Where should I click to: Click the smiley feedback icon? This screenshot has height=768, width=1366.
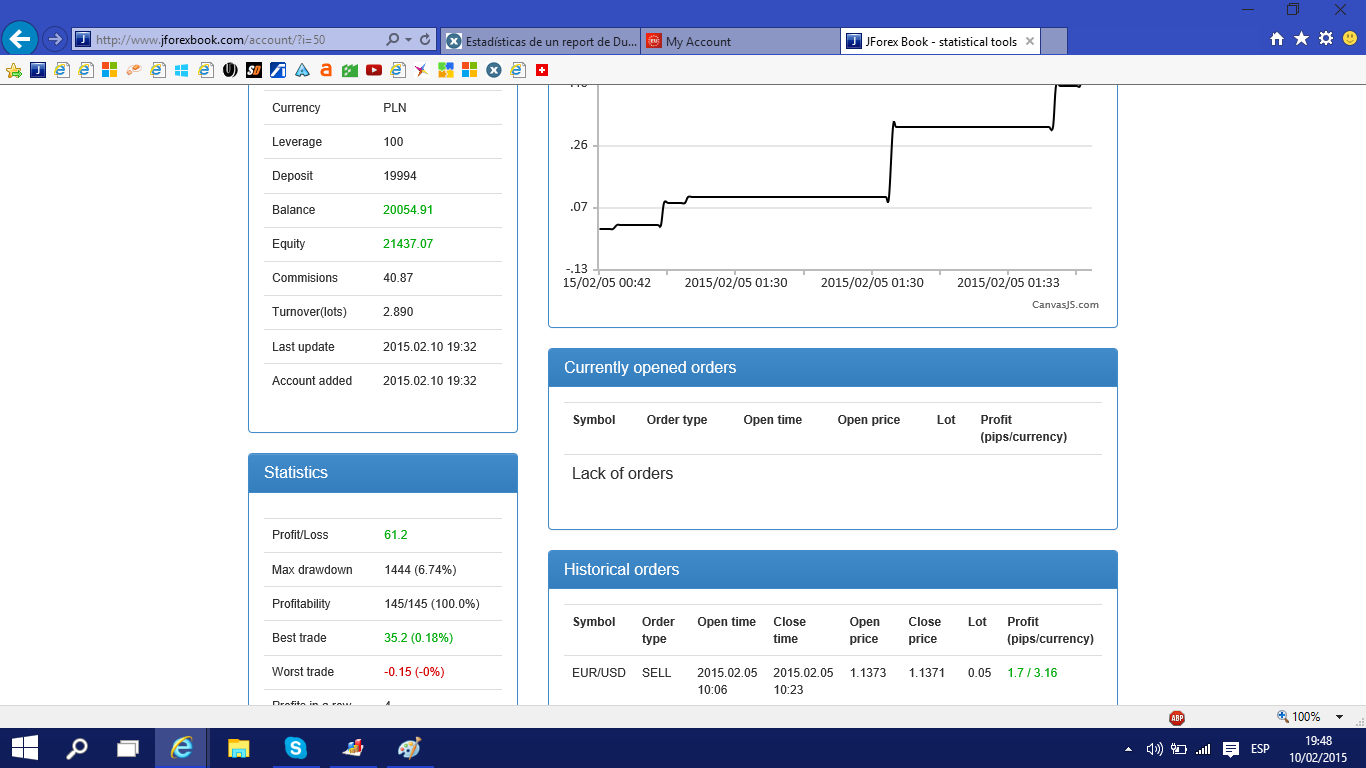pyautogui.click(x=1350, y=39)
